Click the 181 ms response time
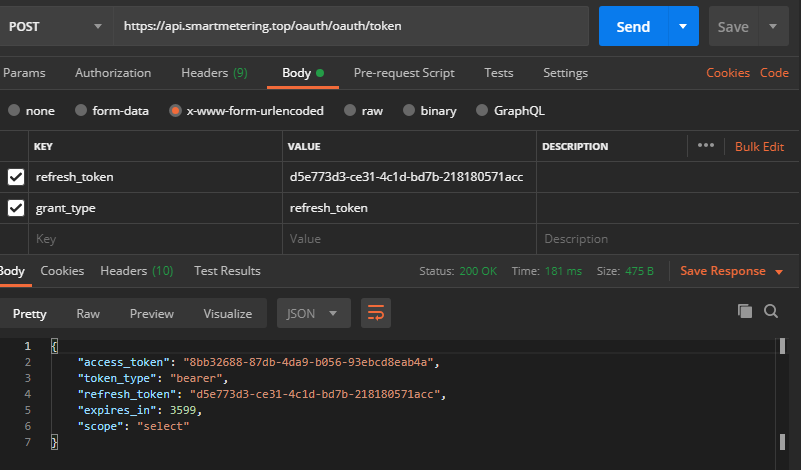The height and width of the screenshot is (470, 801). point(563,271)
